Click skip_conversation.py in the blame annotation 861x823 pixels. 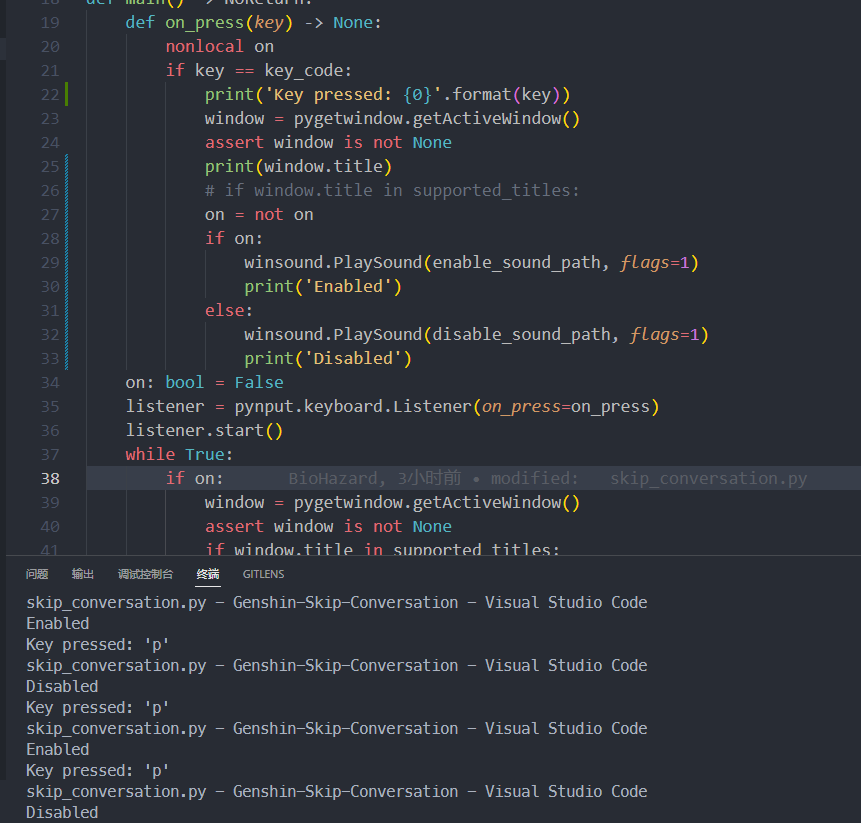[x=709, y=478]
